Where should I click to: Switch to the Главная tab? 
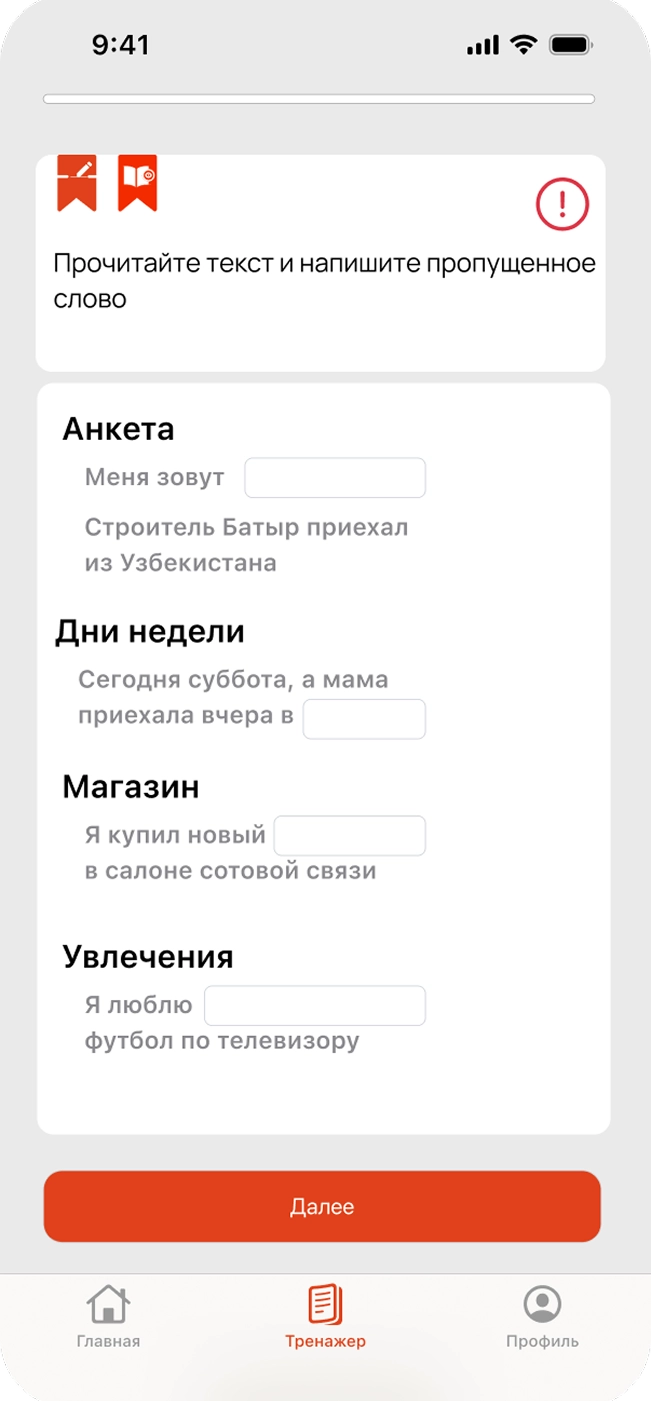[x=110, y=1320]
